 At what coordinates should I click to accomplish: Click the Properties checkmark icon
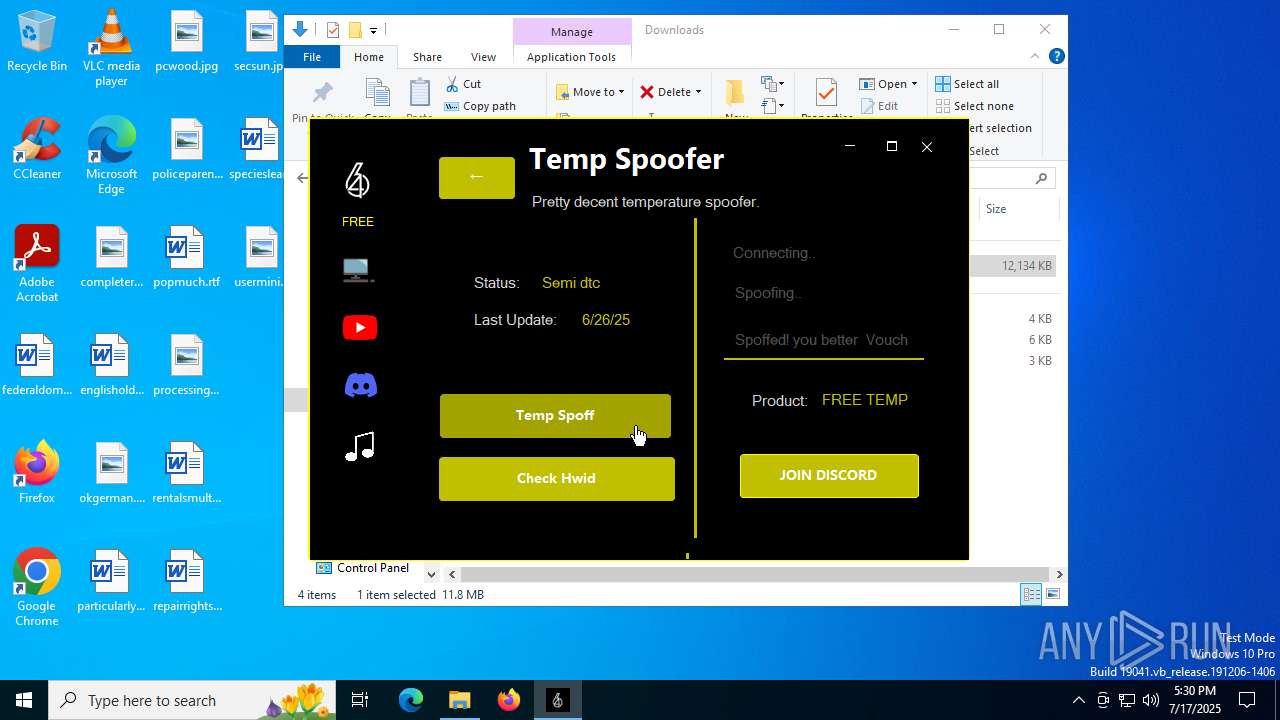(x=826, y=93)
